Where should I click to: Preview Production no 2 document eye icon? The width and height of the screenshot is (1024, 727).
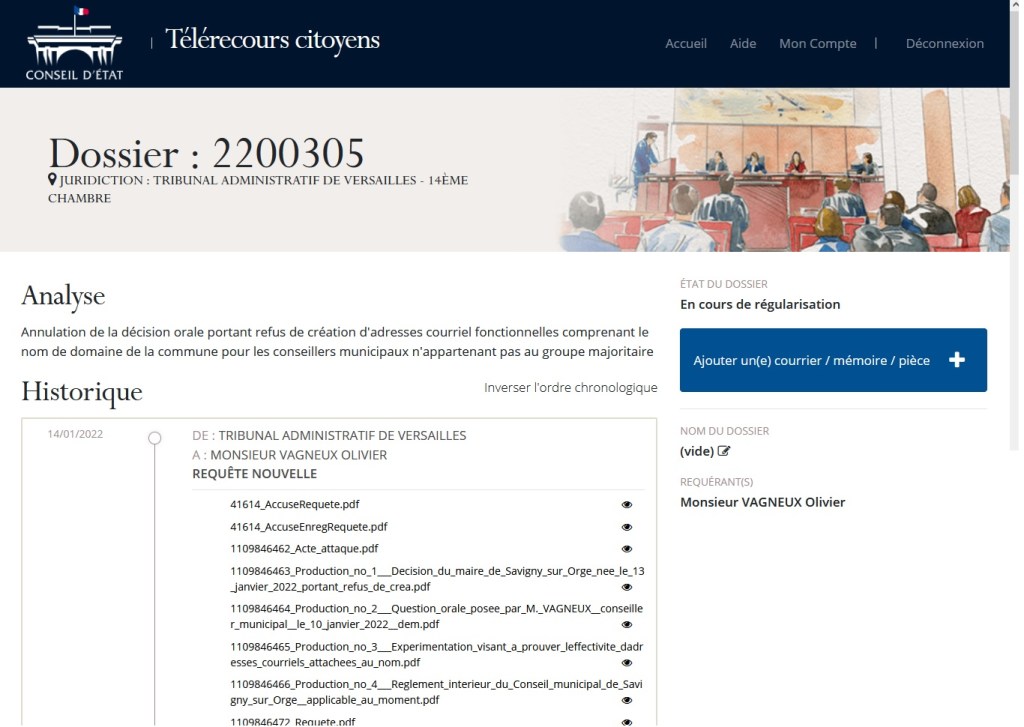627,625
